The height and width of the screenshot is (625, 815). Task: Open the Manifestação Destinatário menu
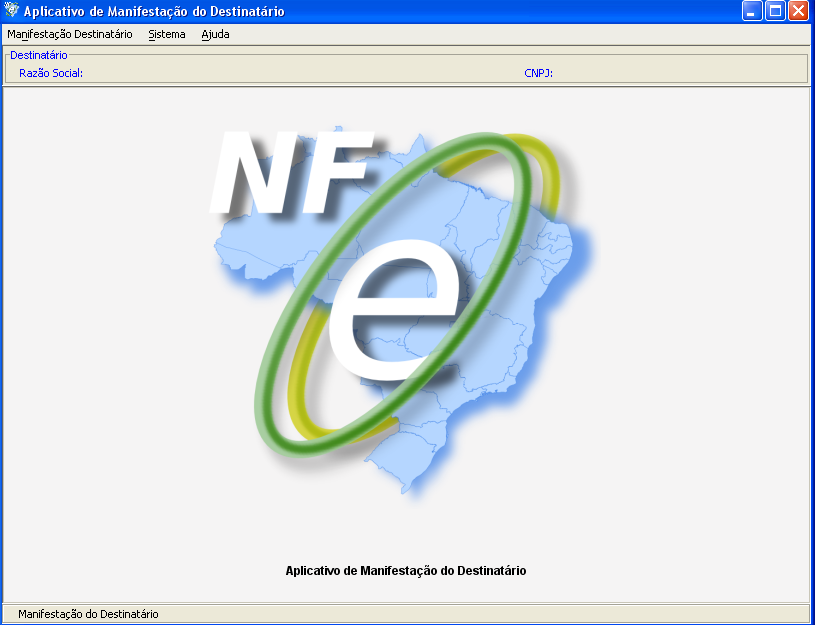[70, 34]
